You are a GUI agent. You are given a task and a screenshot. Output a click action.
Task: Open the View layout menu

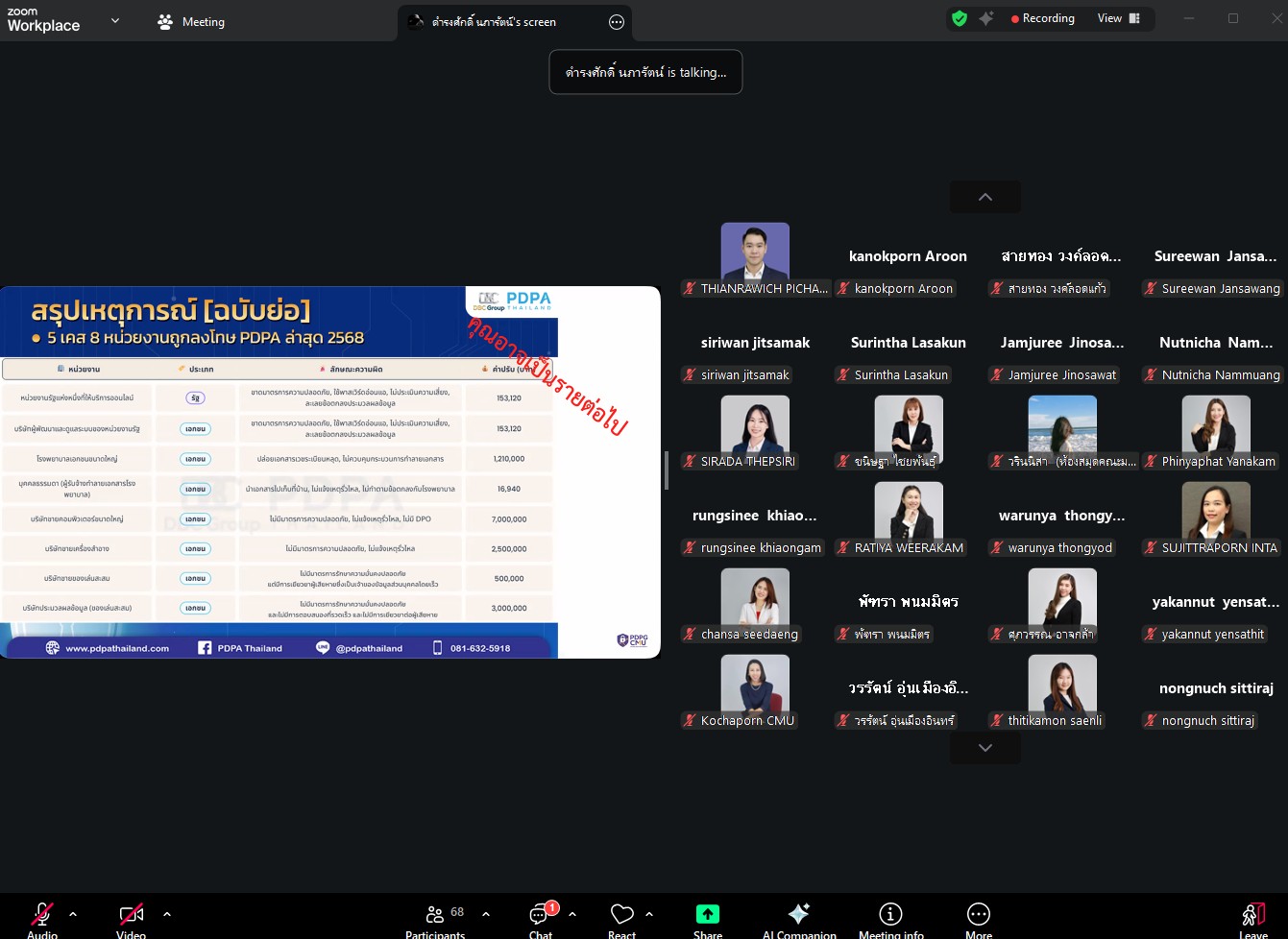tap(1119, 18)
